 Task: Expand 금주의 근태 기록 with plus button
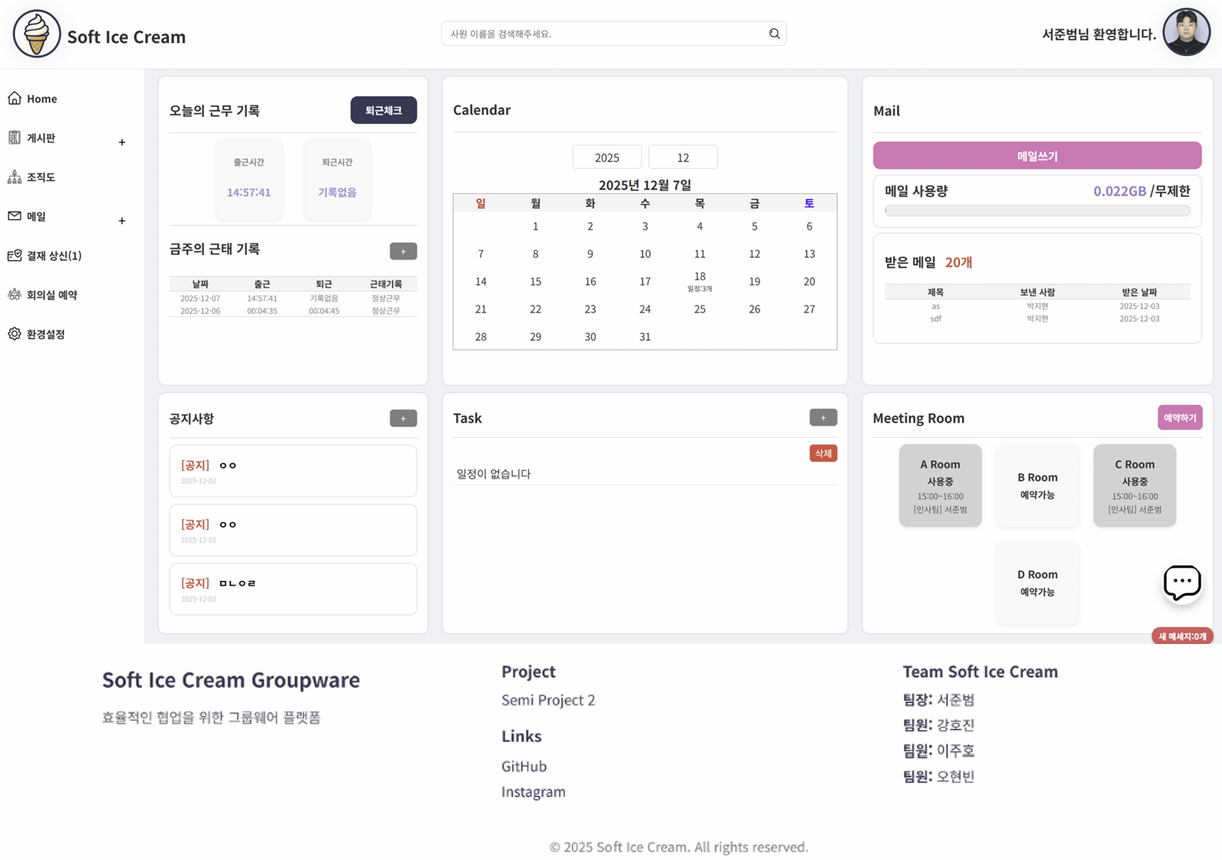(x=403, y=251)
